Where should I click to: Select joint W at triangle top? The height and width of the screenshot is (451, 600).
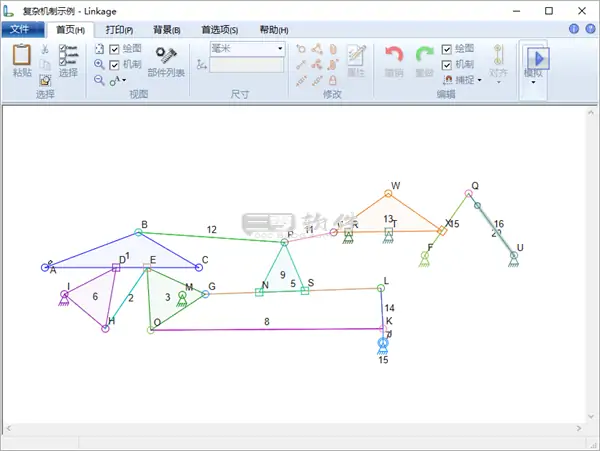tap(388, 194)
